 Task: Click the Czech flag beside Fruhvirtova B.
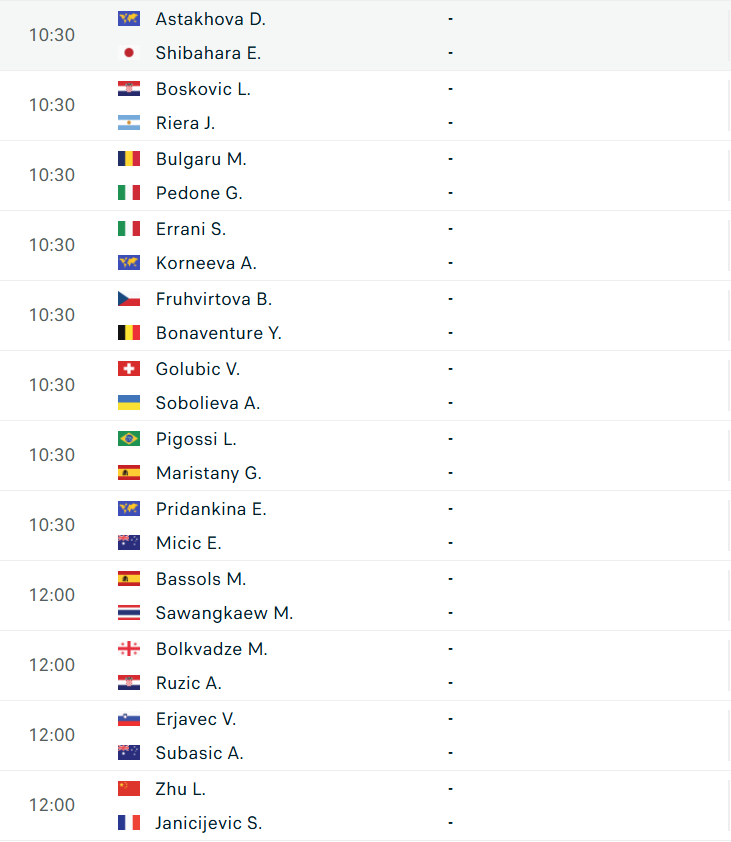(128, 299)
